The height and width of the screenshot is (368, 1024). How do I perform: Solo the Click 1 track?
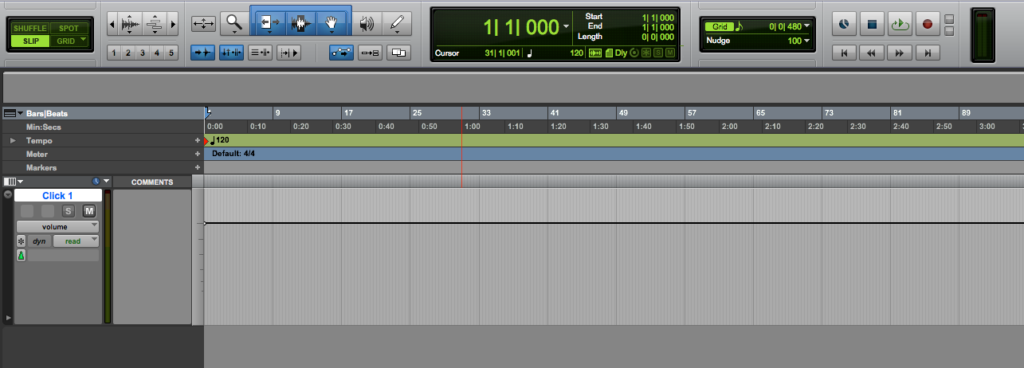(x=68, y=211)
